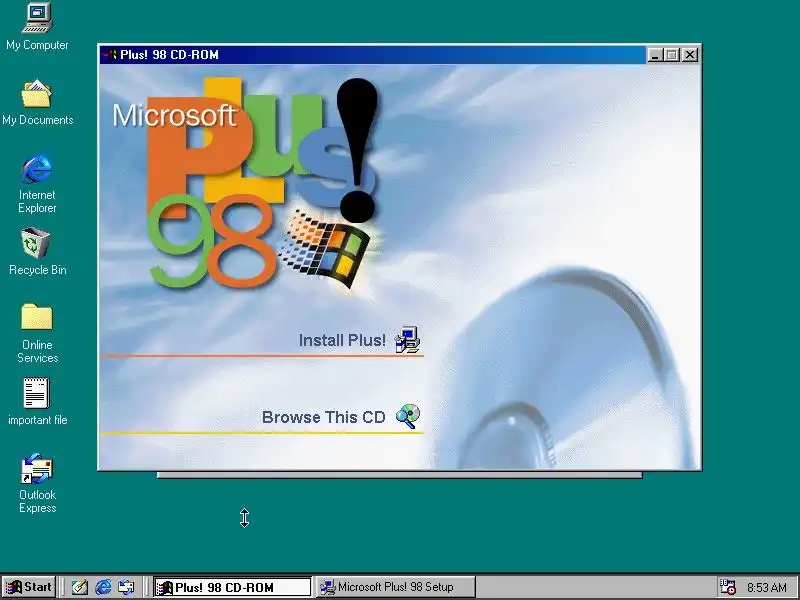Switch to Plus! 98 CD-ROM taskbar button
The height and width of the screenshot is (600, 800).
point(233,587)
